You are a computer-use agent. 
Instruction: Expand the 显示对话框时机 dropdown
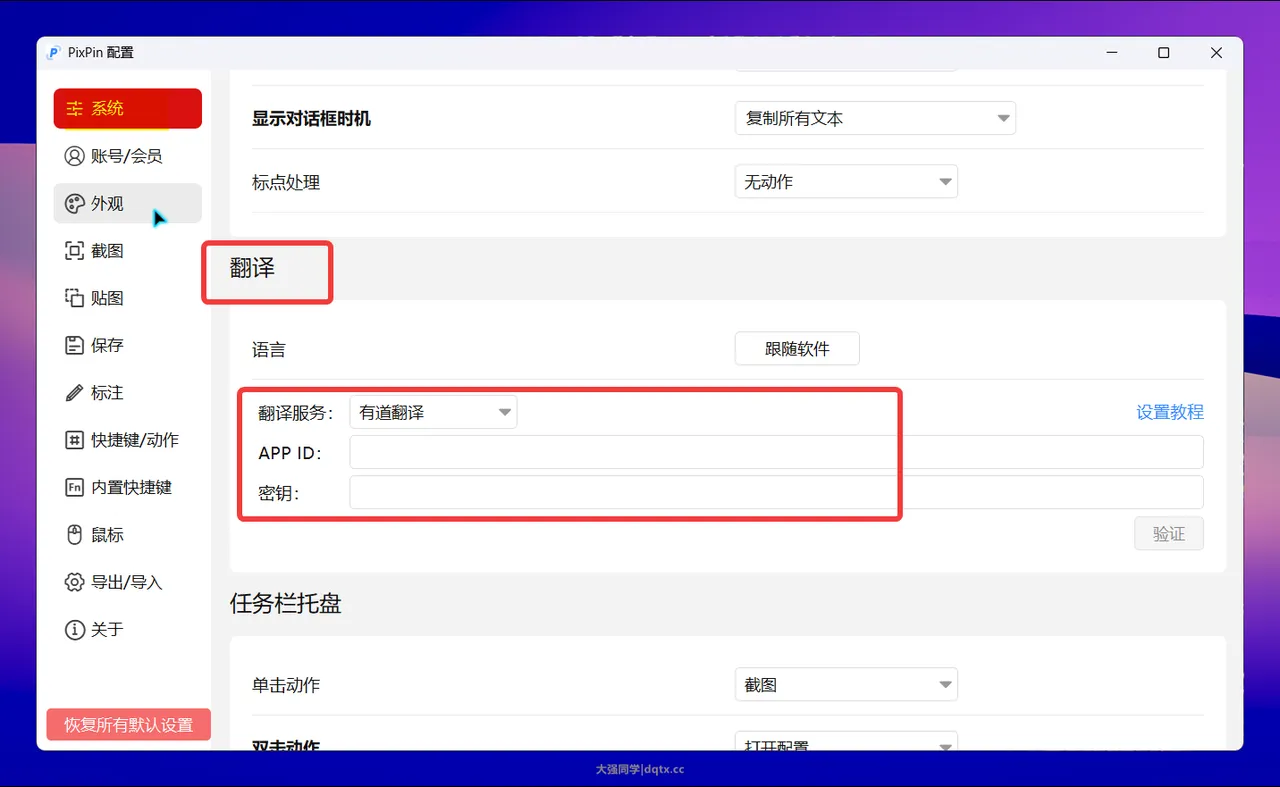pyautogui.click(x=874, y=118)
